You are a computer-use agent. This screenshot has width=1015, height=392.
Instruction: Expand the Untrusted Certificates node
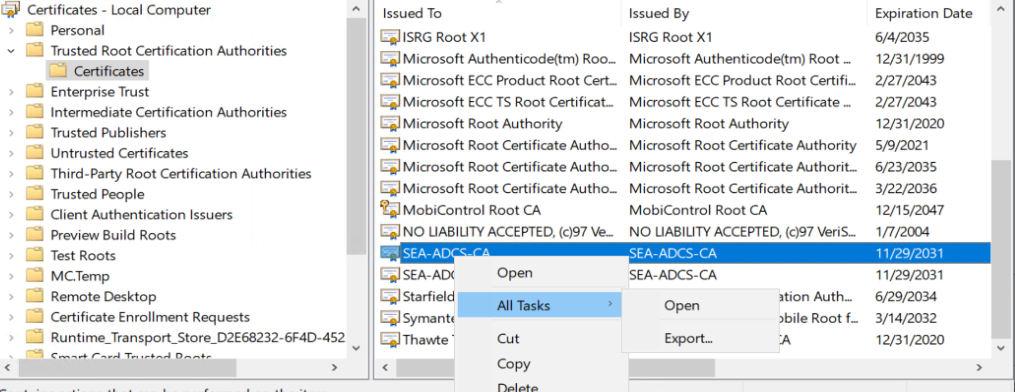[11, 153]
